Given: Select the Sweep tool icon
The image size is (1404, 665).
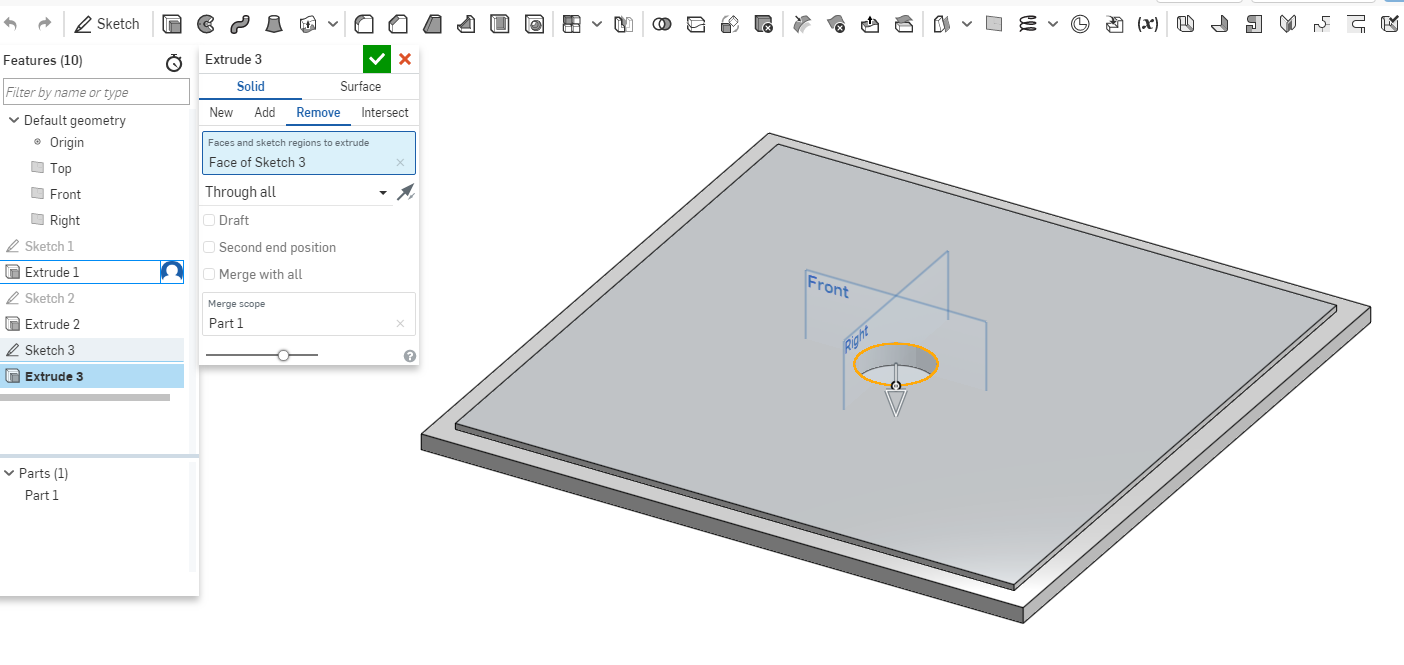Looking at the screenshot, I should (240, 24).
